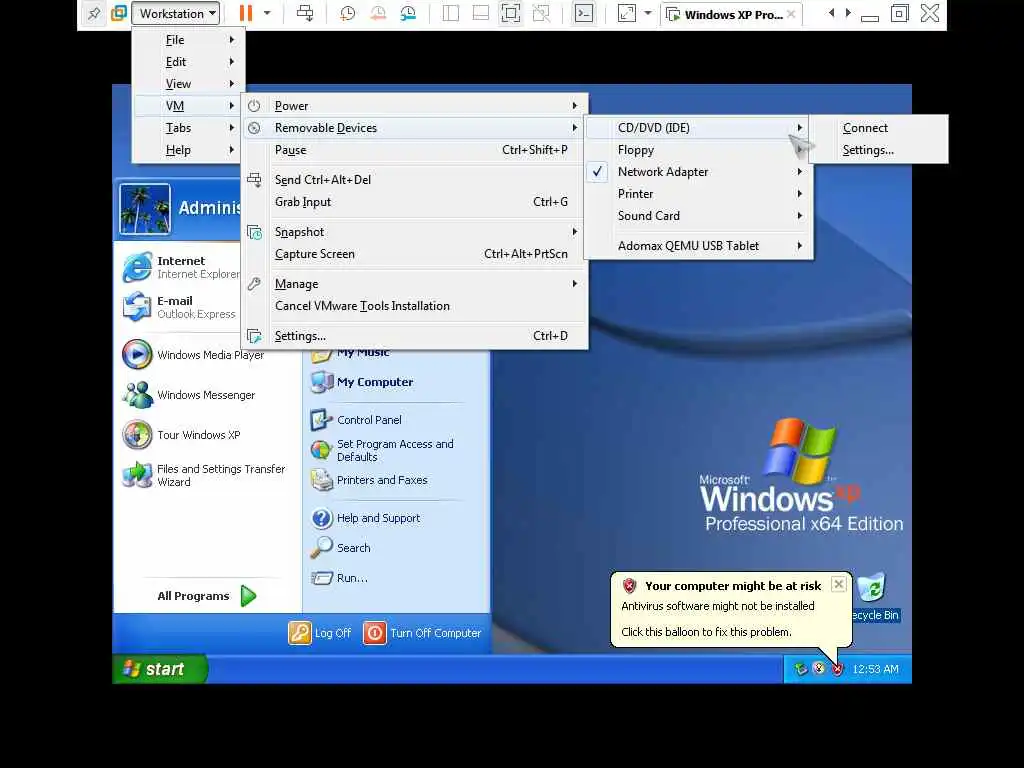Screen dimensions: 1024x768
Task: Open Internet Explorer from Start menu
Action: 181,267
